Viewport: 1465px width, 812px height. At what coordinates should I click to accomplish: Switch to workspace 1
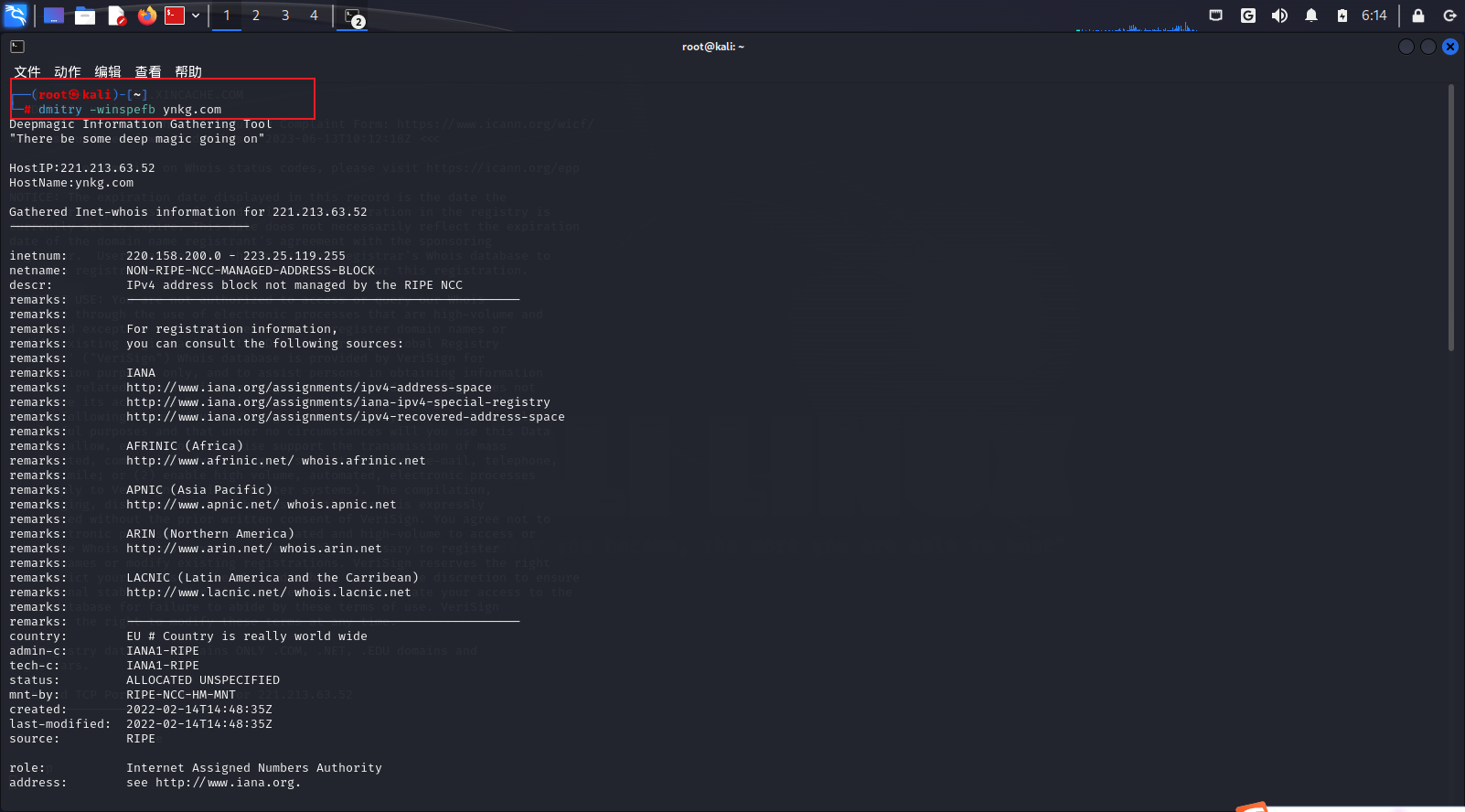click(x=227, y=16)
